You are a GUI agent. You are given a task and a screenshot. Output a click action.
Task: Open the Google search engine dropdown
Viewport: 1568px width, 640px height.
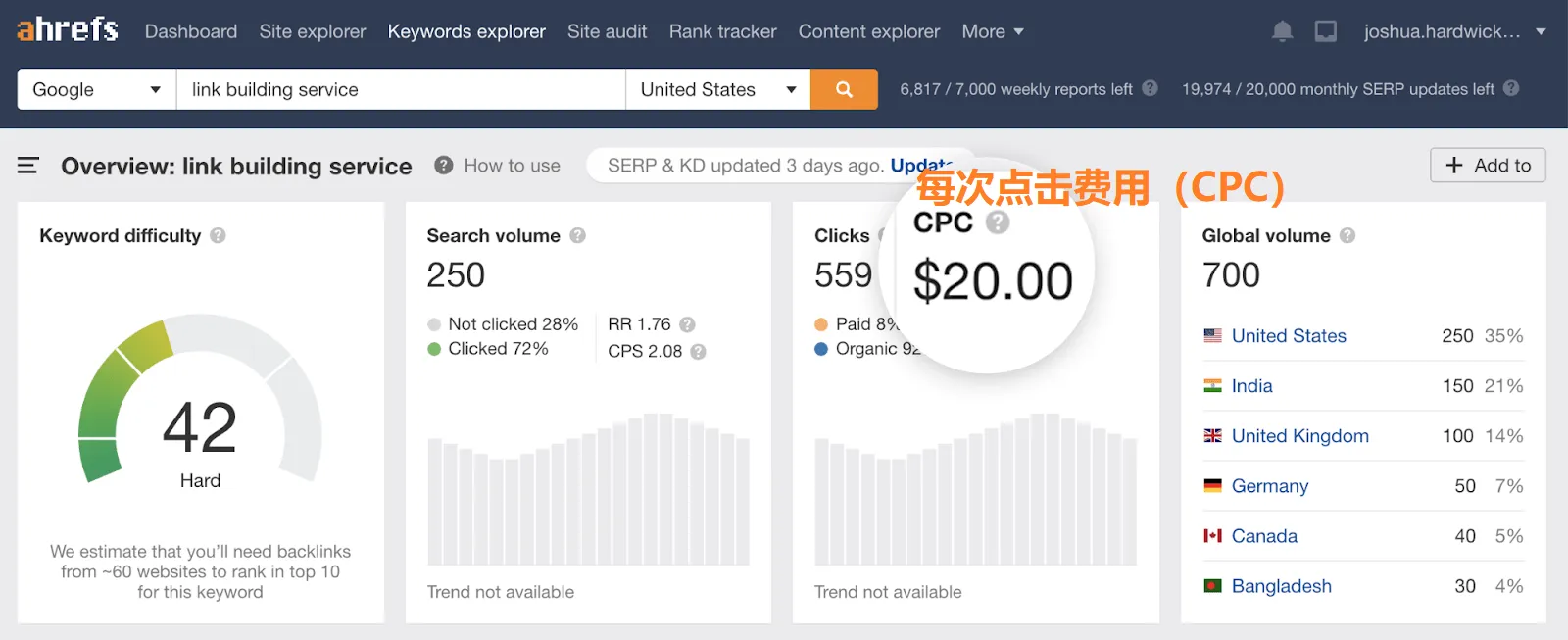(96, 89)
